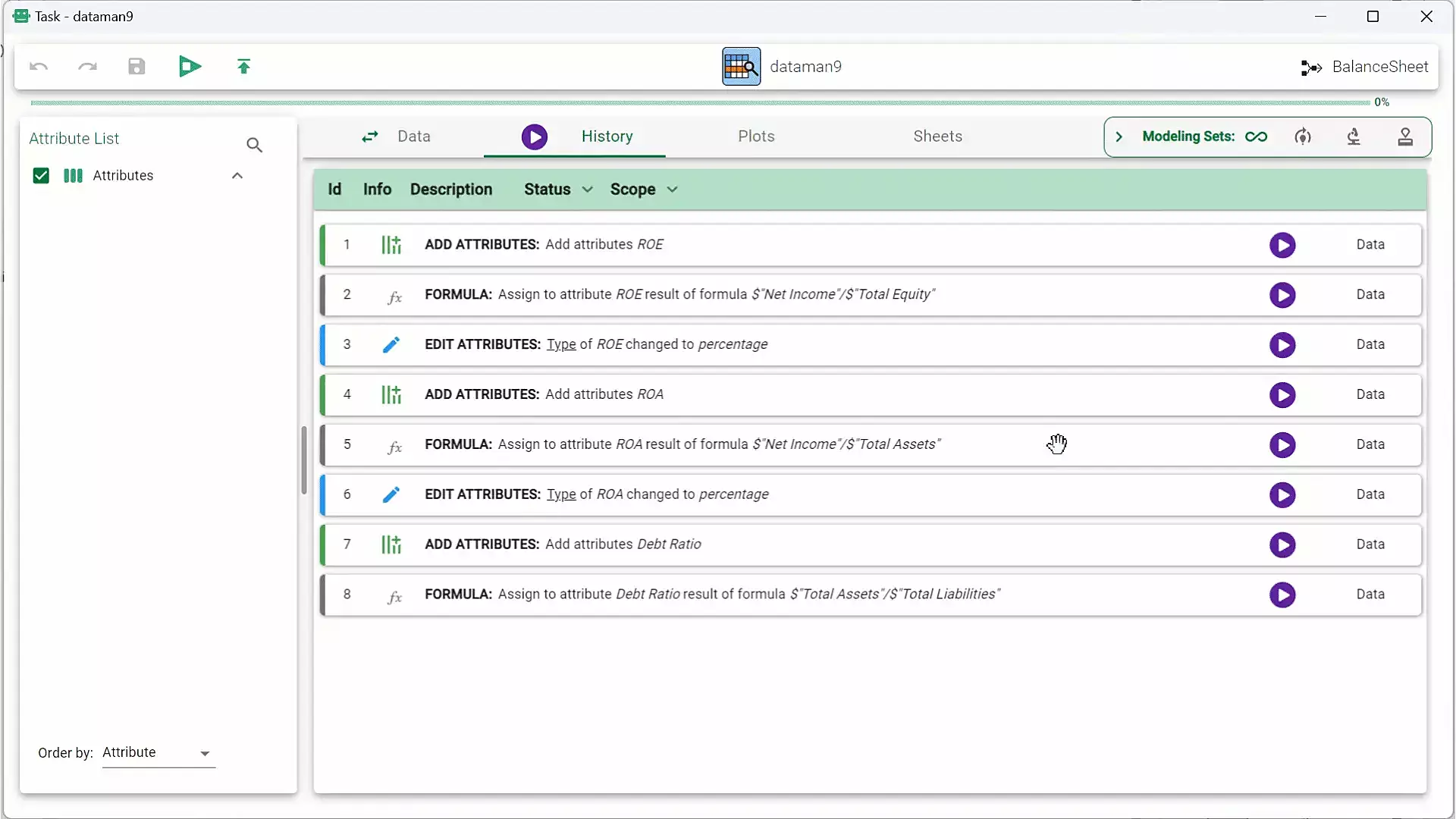Run step 2 ROE formula
The width and height of the screenshot is (1456, 819).
[x=1282, y=295]
